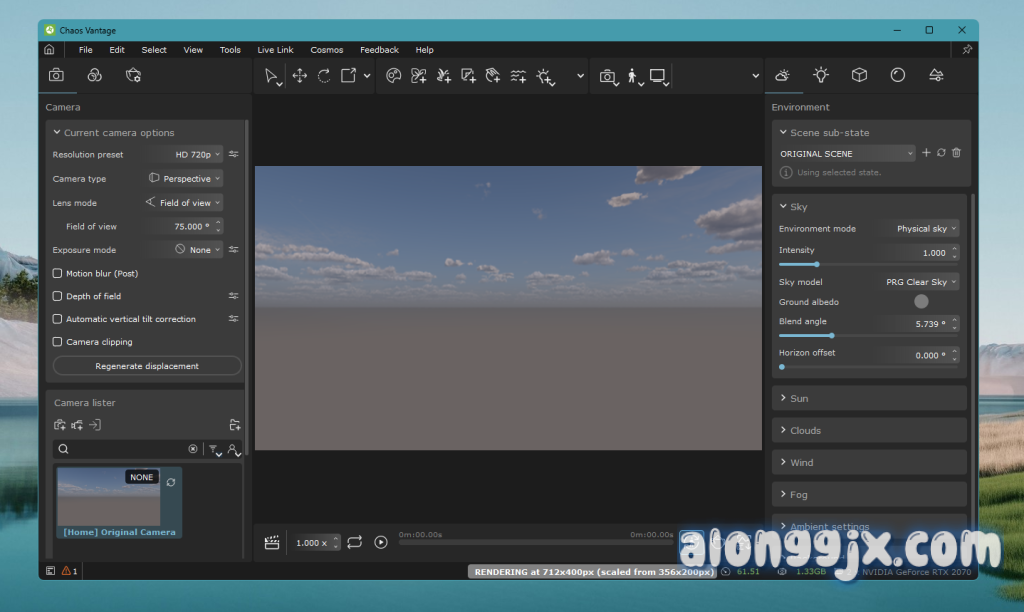Adjust the sky Intensity slider

tap(817, 264)
